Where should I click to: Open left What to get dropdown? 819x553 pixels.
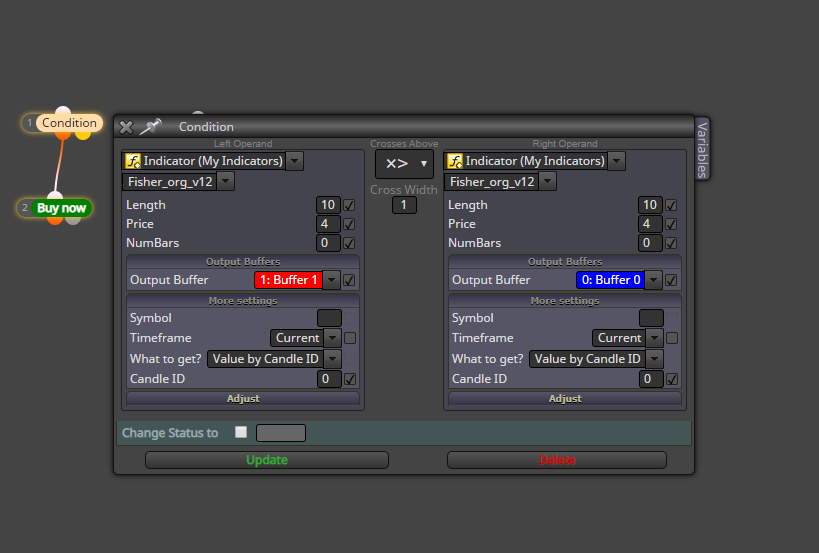pyautogui.click(x=332, y=359)
